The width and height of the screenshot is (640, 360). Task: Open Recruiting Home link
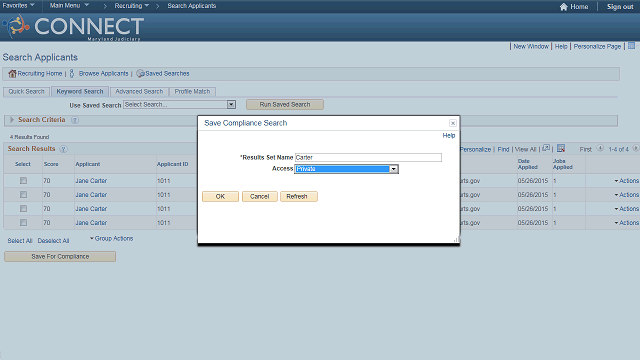pos(40,73)
